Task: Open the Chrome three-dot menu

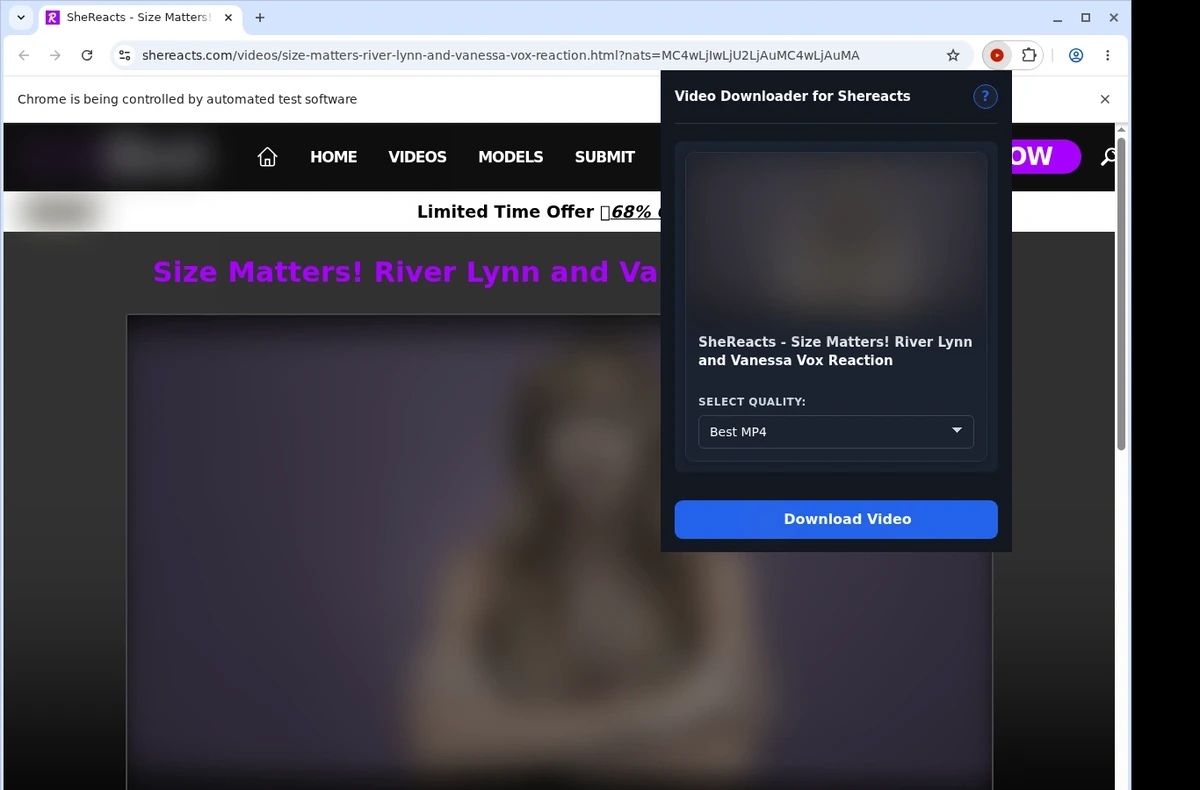Action: (1108, 56)
